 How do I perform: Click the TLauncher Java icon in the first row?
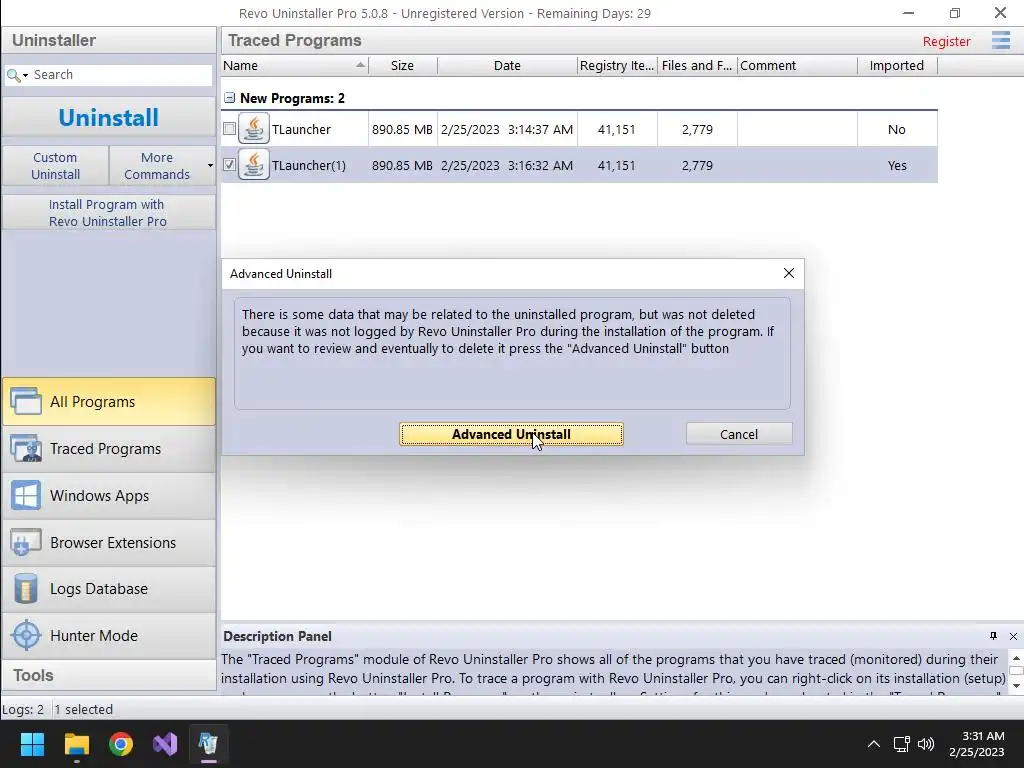[x=254, y=129]
